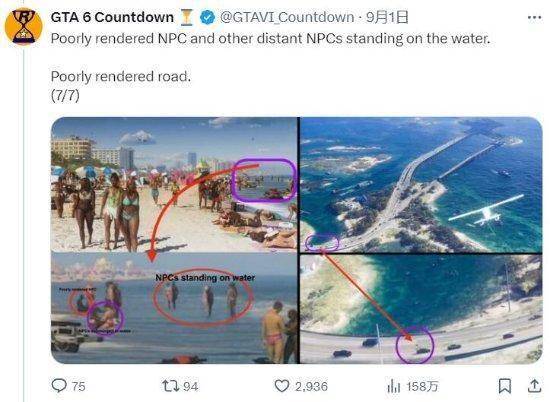Click the blue verified badge
The height and width of the screenshot is (402, 550).
pyautogui.click(x=207, y=17)
